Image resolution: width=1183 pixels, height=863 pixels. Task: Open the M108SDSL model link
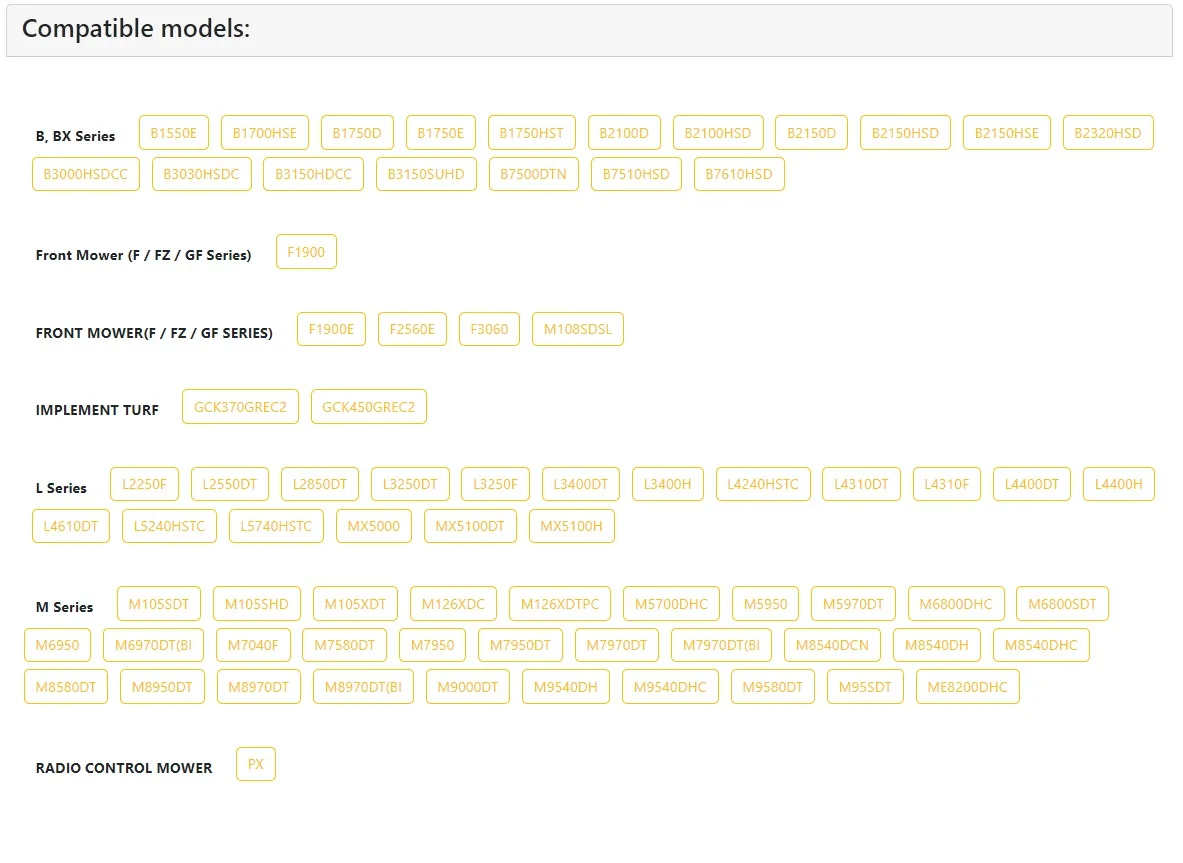(x=578, y=329)
